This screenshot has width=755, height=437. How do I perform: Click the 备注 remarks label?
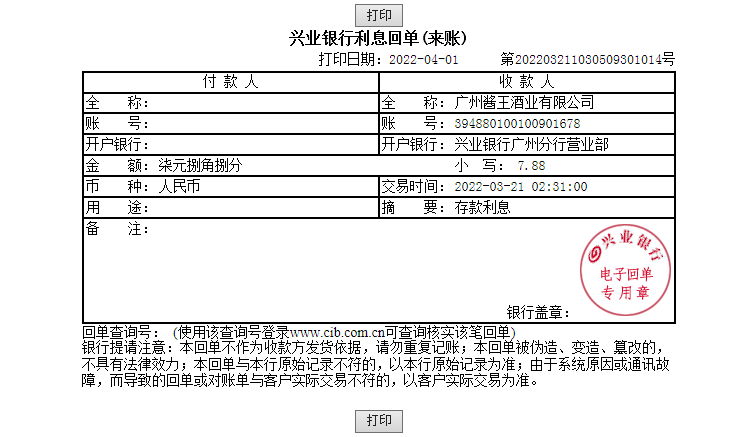[117, 229]
